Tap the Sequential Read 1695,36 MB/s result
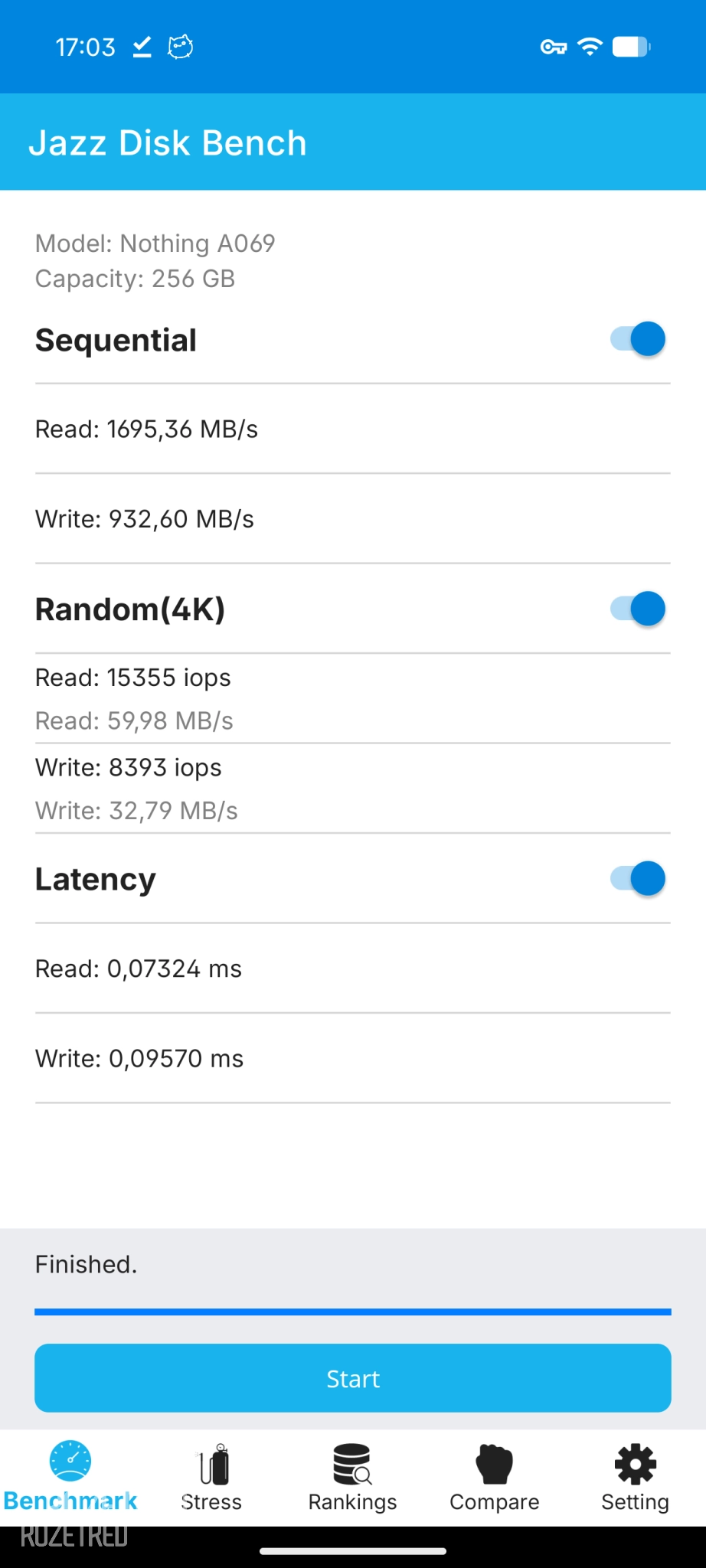 [147, 430]
